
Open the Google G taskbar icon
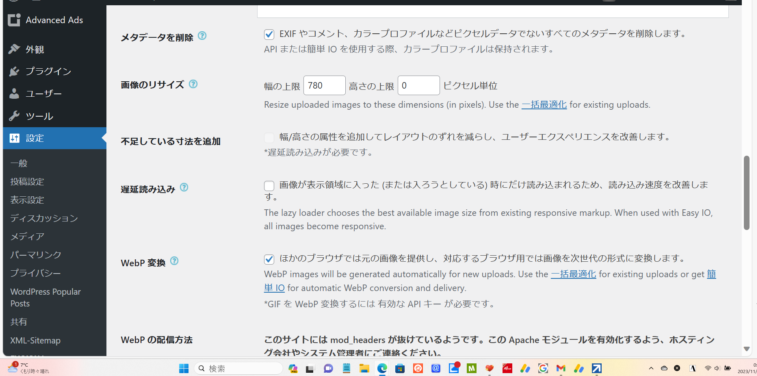(x=543, y=368)
